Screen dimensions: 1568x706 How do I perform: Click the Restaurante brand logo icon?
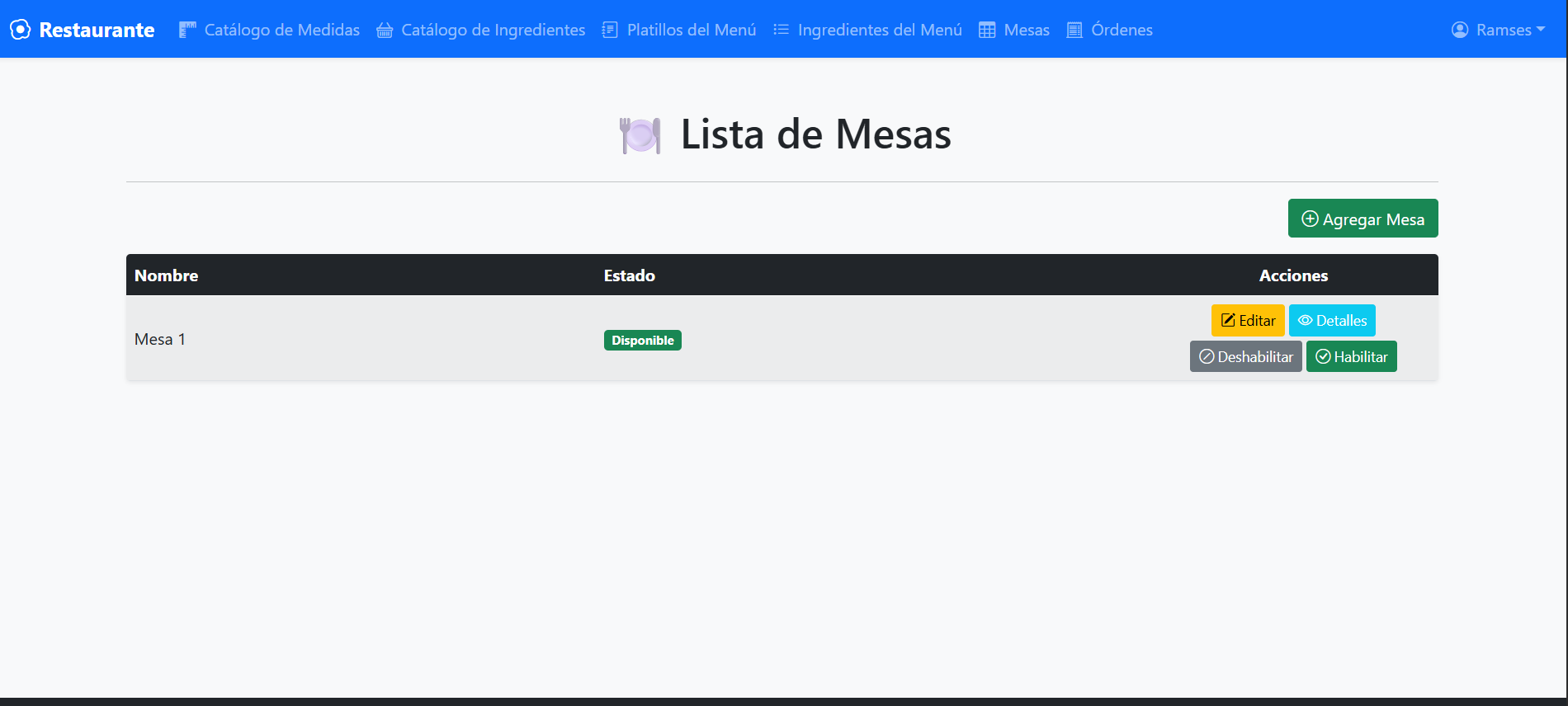click(x=21, y=30)
